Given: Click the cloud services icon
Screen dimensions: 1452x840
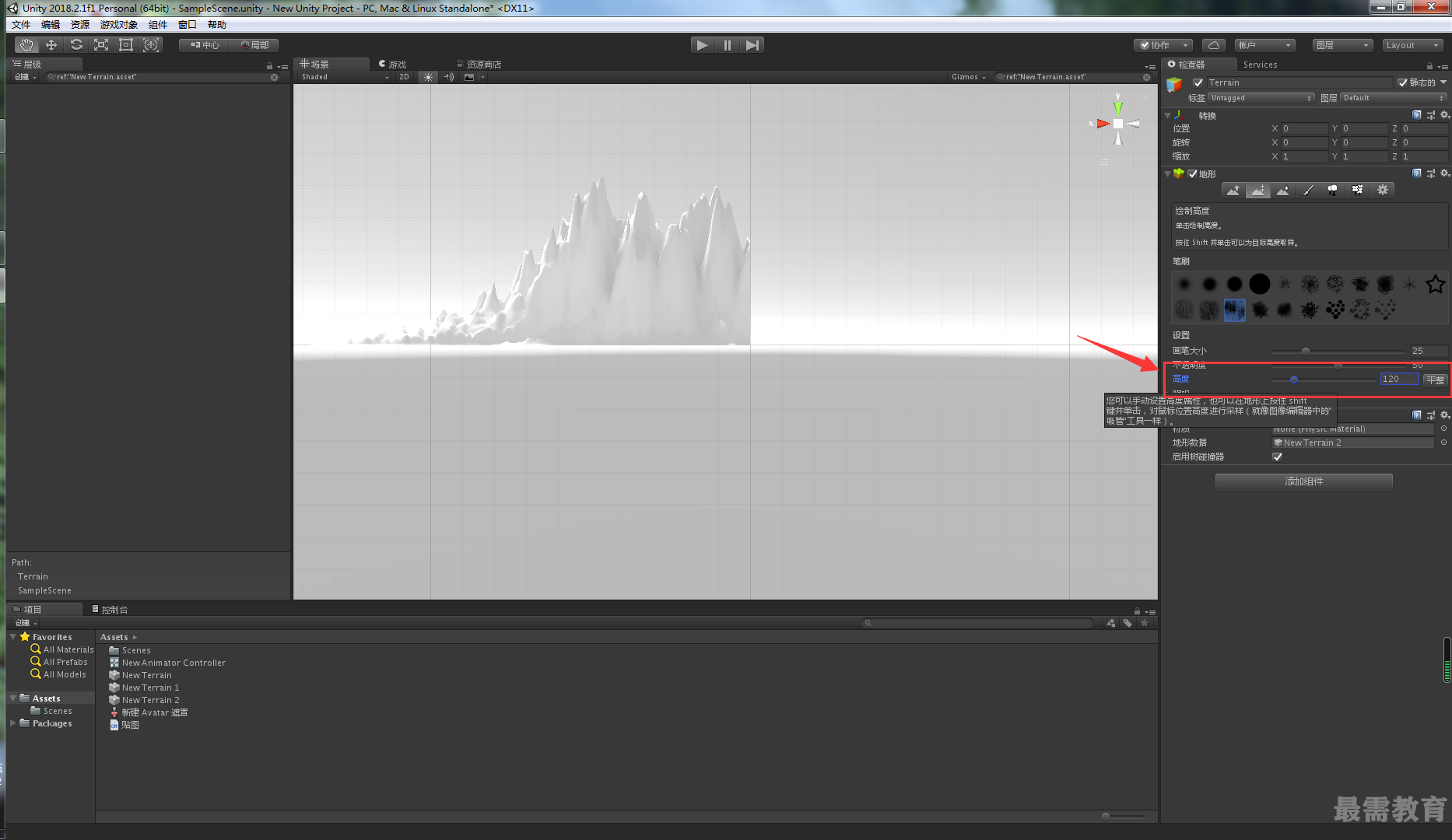Looking at the screenshot, I should [x=1214, y=45].
